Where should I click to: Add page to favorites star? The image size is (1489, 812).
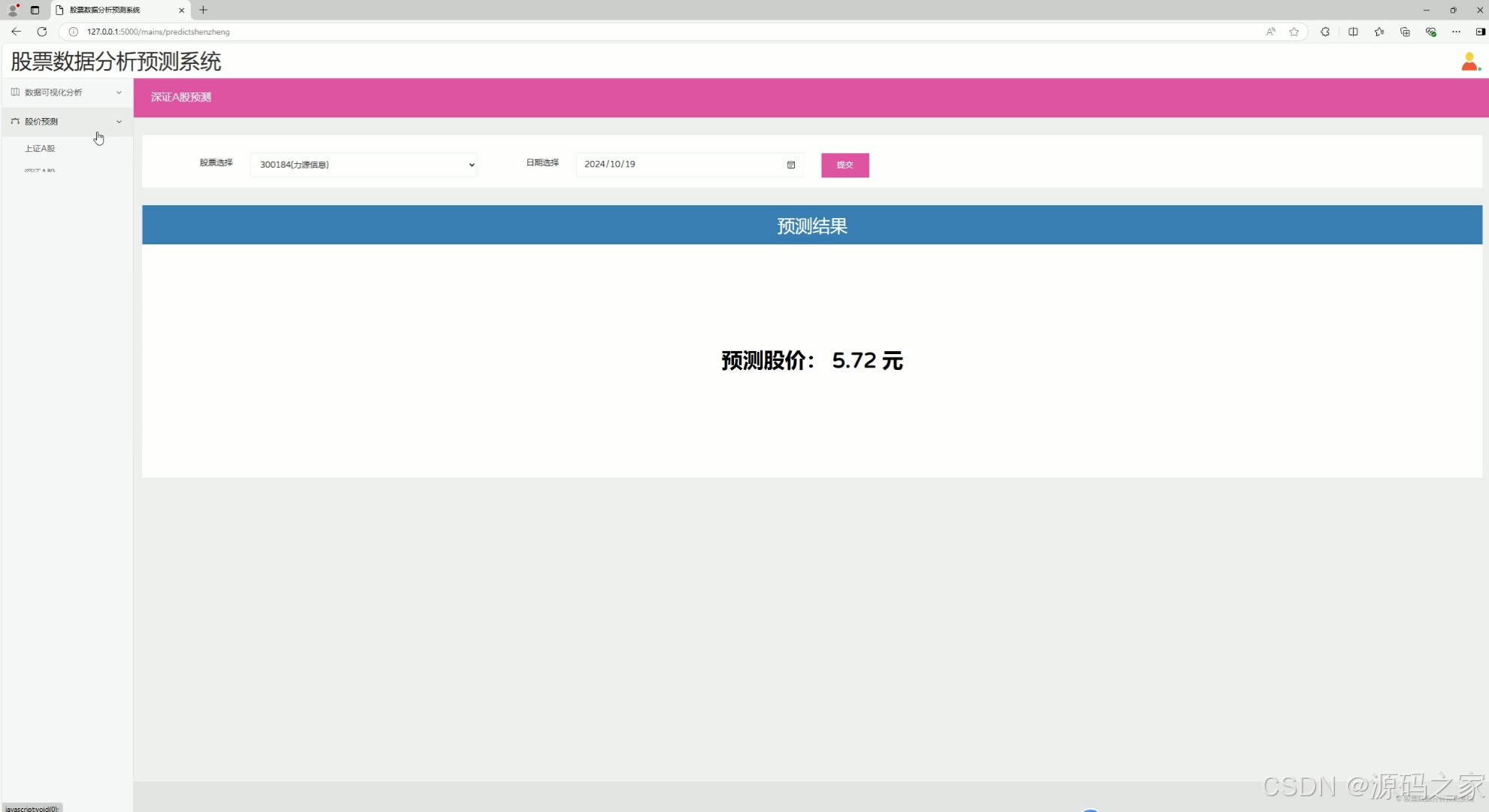1294,32
